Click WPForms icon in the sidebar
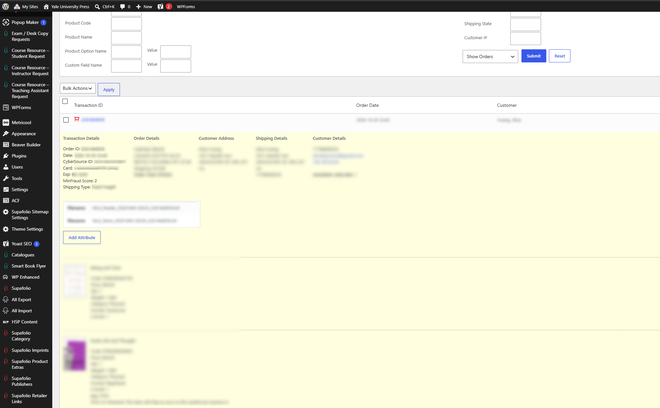The image size is (660, 408). tap(5, 107)
